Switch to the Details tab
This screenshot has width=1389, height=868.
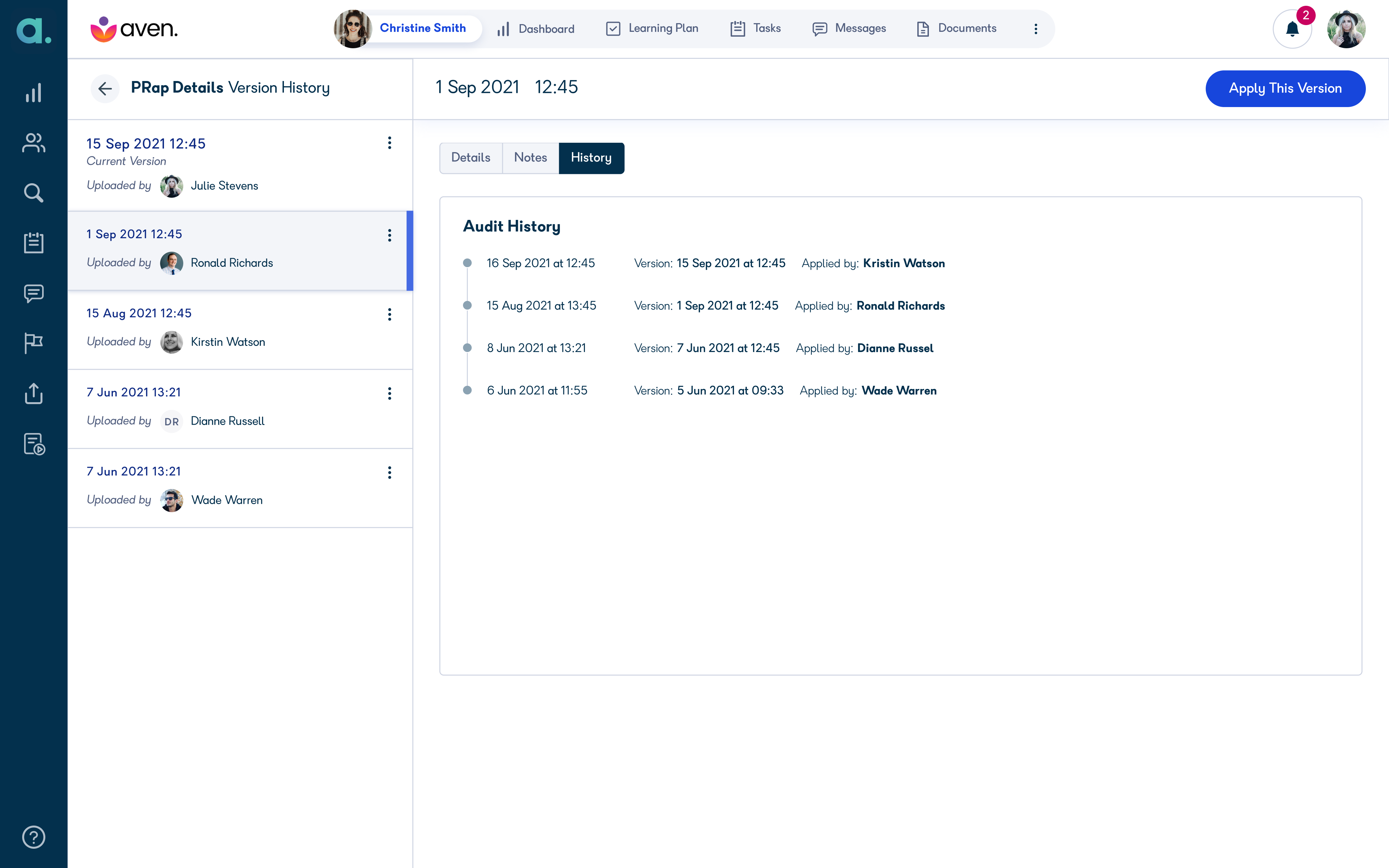[x=470, y=158]
